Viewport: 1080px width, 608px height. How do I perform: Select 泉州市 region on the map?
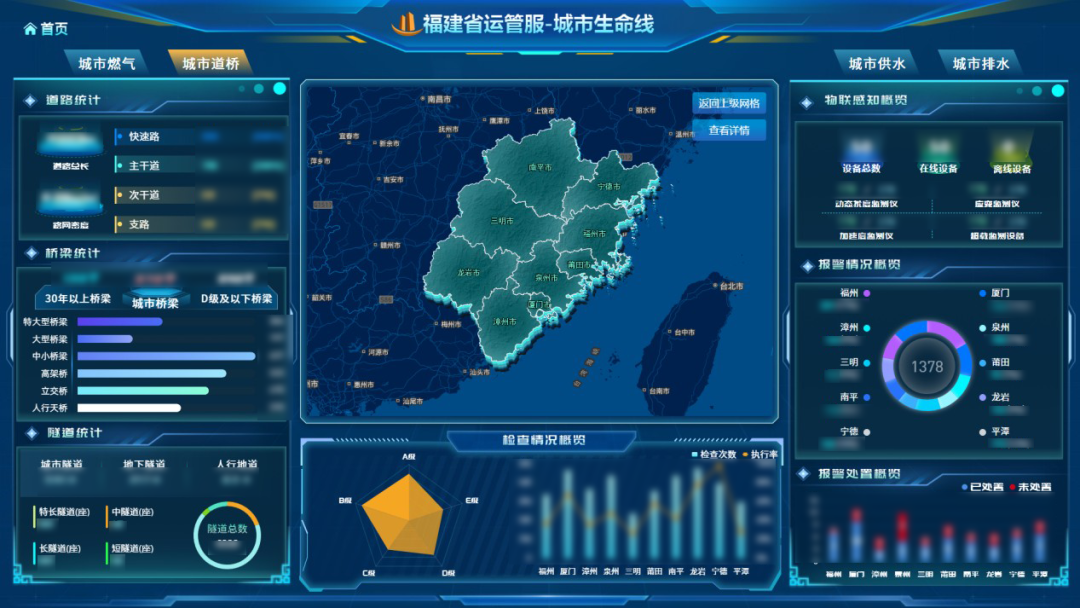tap(546, 277)
